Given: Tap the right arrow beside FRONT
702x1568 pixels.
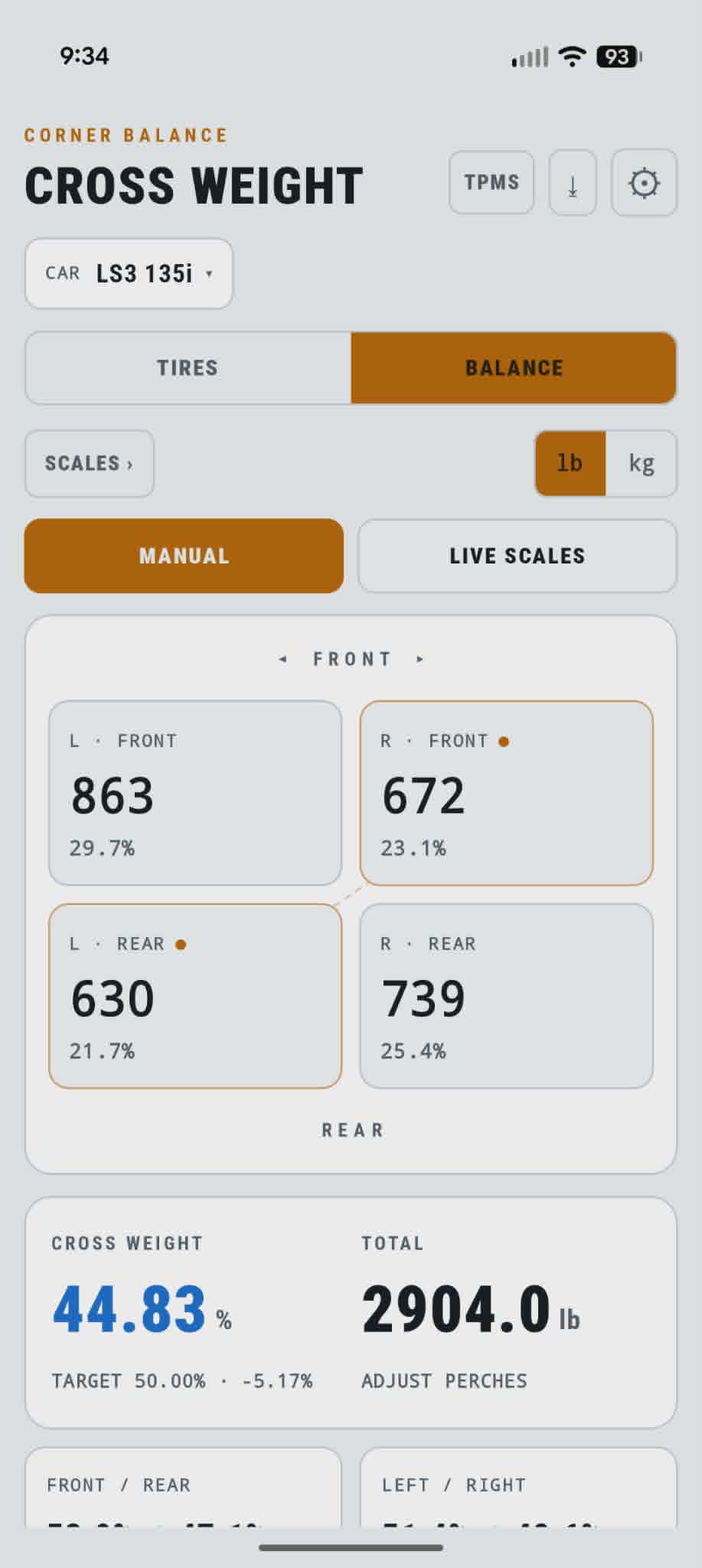Looking at the screenshot, I should pyautogui.click(x=420, y=659).
